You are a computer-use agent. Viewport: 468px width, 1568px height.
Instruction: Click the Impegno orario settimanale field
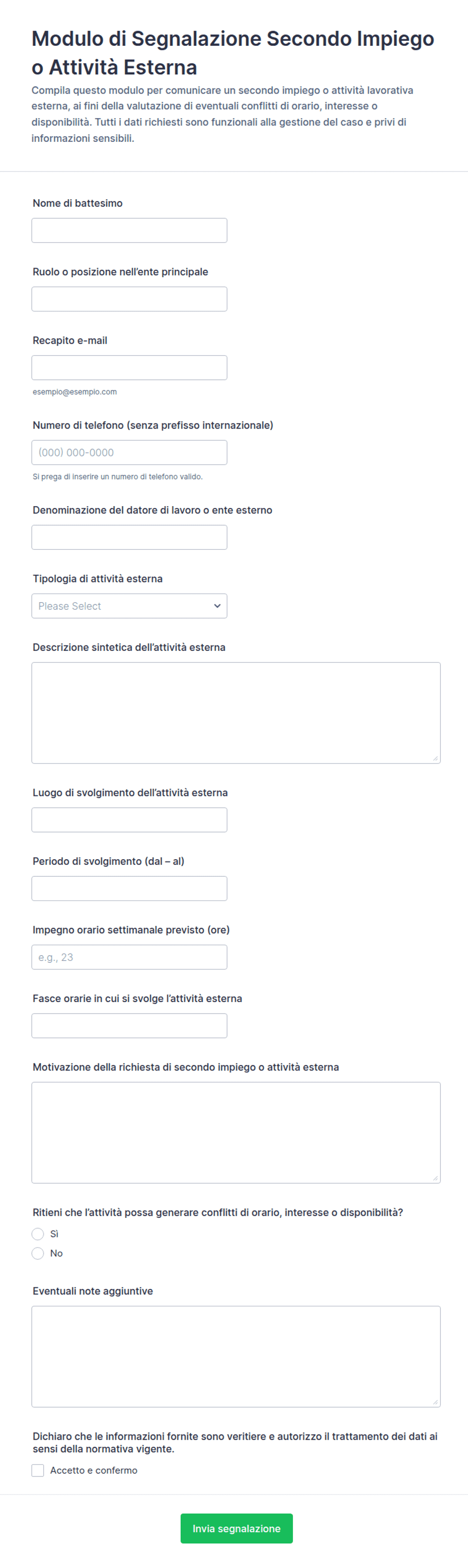(129, 957)
